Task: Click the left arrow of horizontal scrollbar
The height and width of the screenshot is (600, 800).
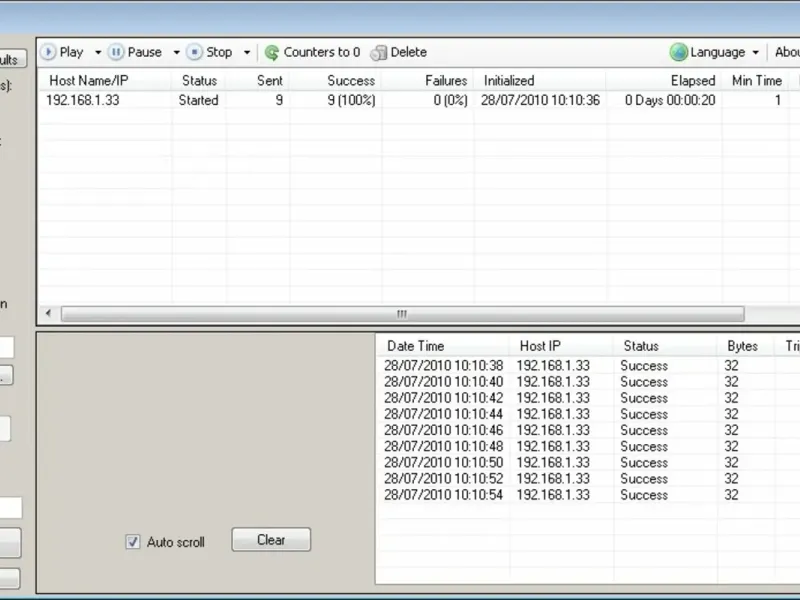Action: tap(48, 313)
